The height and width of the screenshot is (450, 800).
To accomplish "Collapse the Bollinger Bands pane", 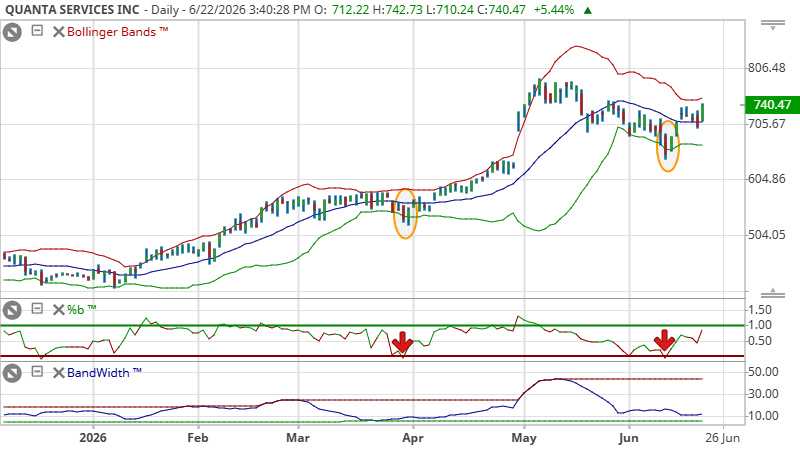I will (x=37, y=31).
